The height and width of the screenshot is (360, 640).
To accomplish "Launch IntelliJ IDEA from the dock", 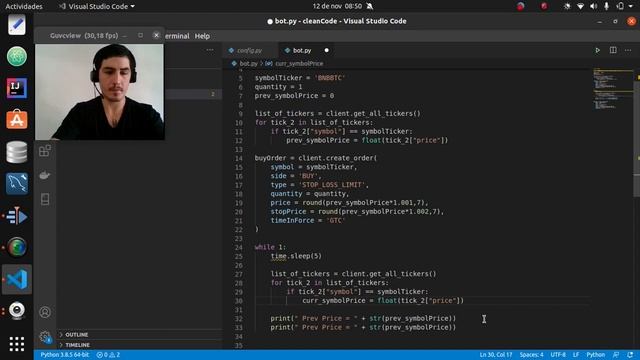I will pyautogui.click(x=17, y=88).
